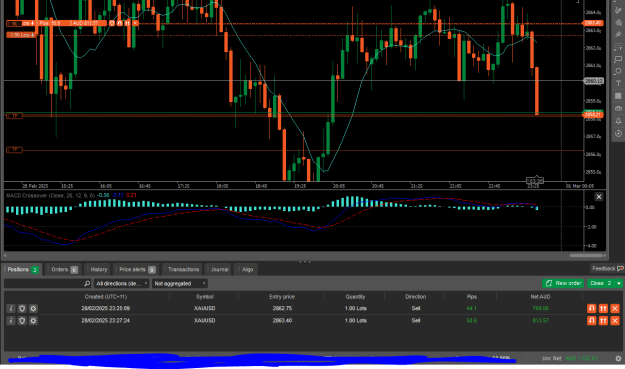This screenshot has width=625, height=369.
Task: Click the New order button
Action: [x=563, y=283]
